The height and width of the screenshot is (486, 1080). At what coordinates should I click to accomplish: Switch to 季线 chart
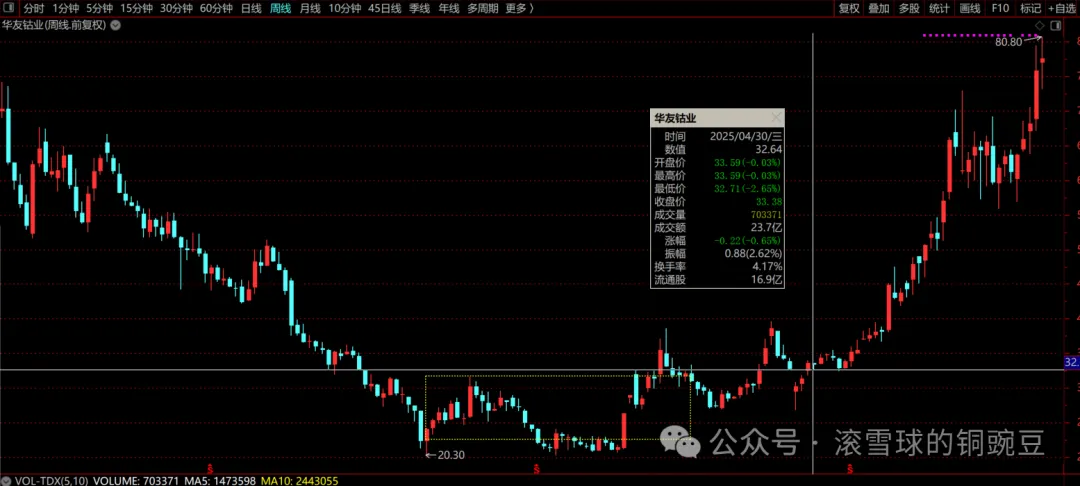(x=419, y=8)
